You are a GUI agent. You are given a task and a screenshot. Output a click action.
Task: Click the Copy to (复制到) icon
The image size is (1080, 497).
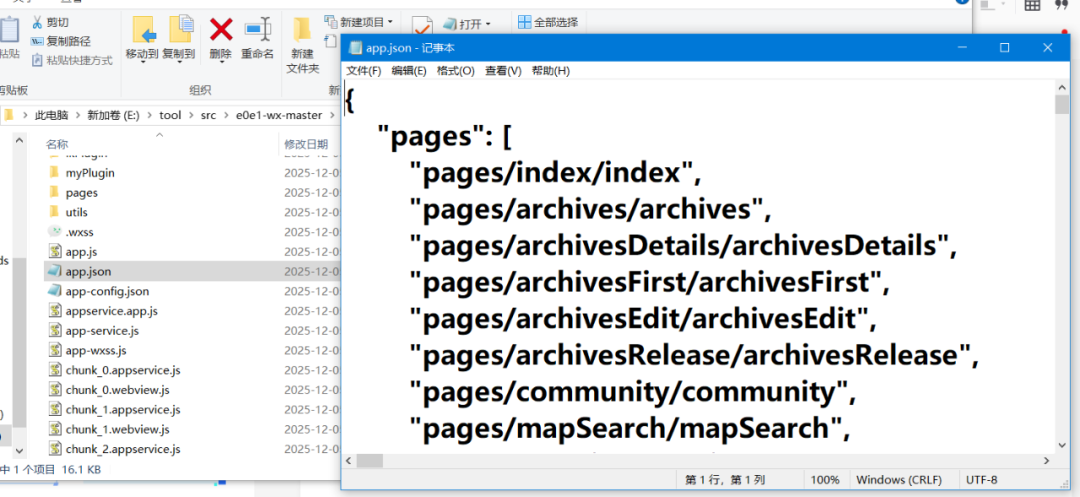point(180,30)
